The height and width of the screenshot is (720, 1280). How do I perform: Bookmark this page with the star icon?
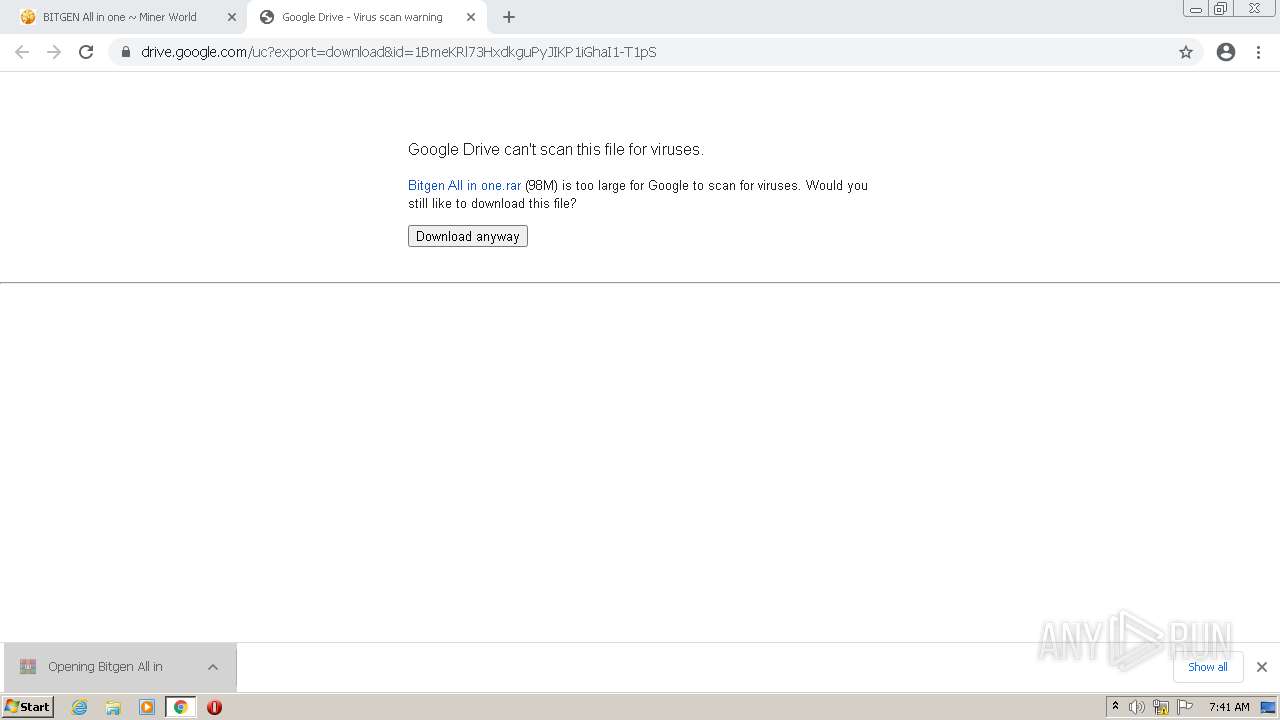1186,52
